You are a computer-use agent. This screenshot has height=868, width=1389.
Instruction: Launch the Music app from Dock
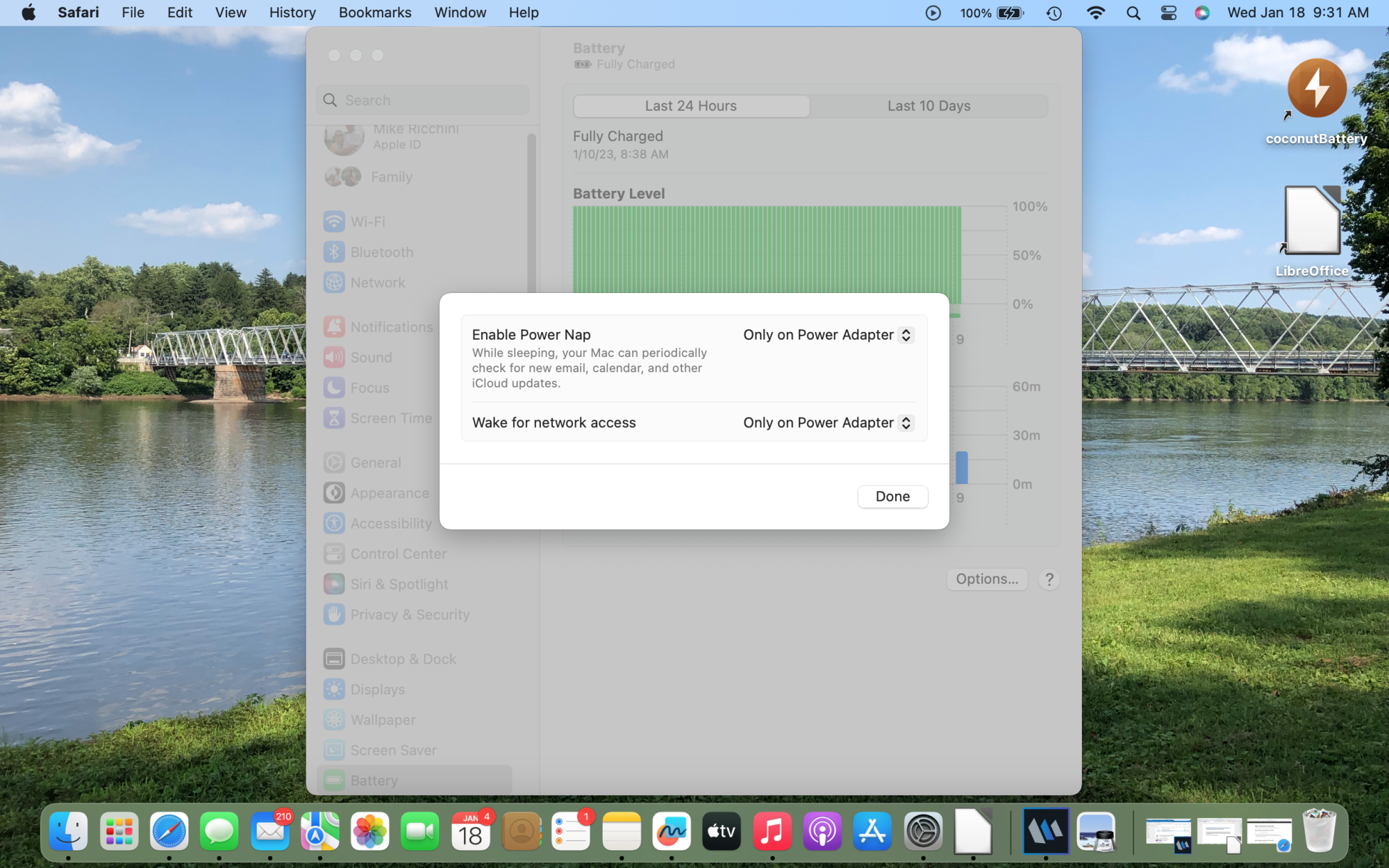pos(772,831)
